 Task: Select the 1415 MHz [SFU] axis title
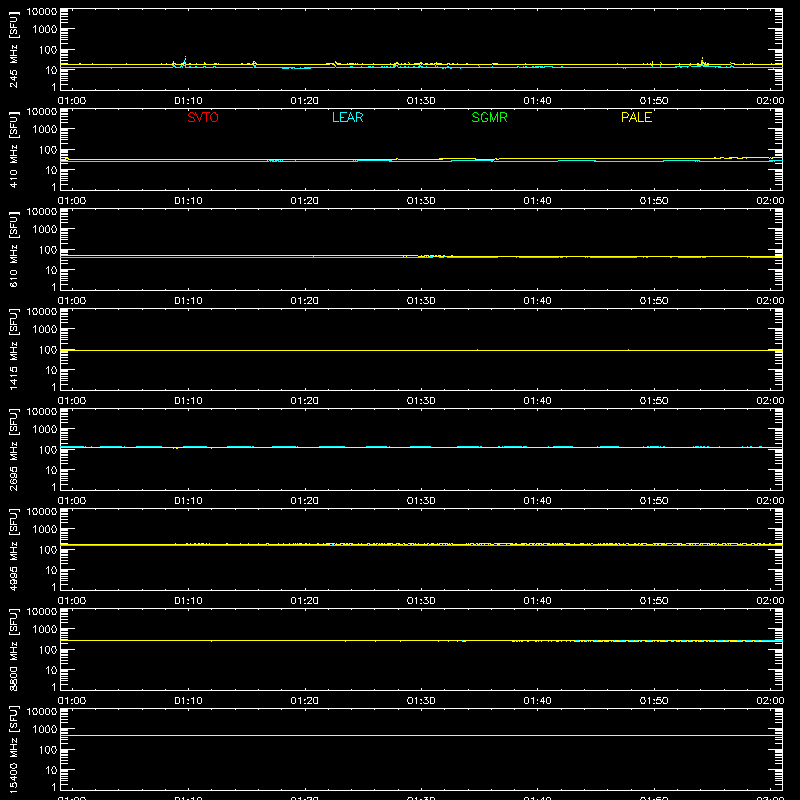point(14,349)
